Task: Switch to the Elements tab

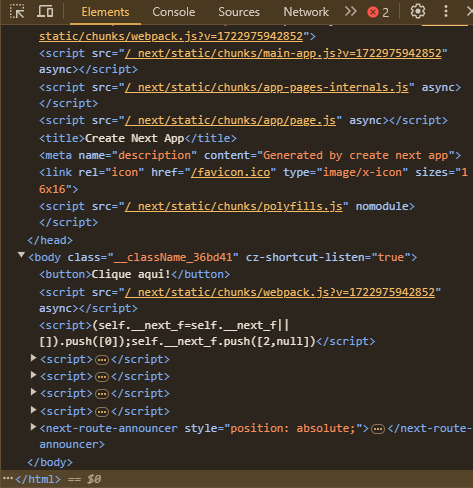Action: tap(105, 12)
